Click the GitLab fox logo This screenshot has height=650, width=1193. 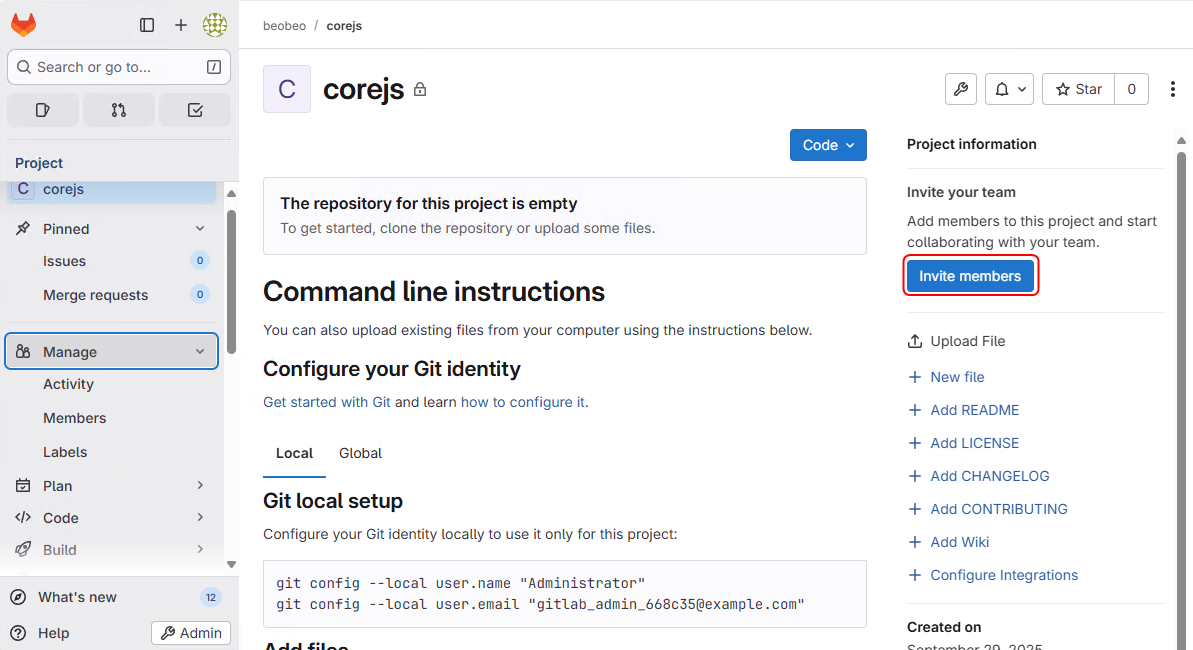tap(23, 25)
